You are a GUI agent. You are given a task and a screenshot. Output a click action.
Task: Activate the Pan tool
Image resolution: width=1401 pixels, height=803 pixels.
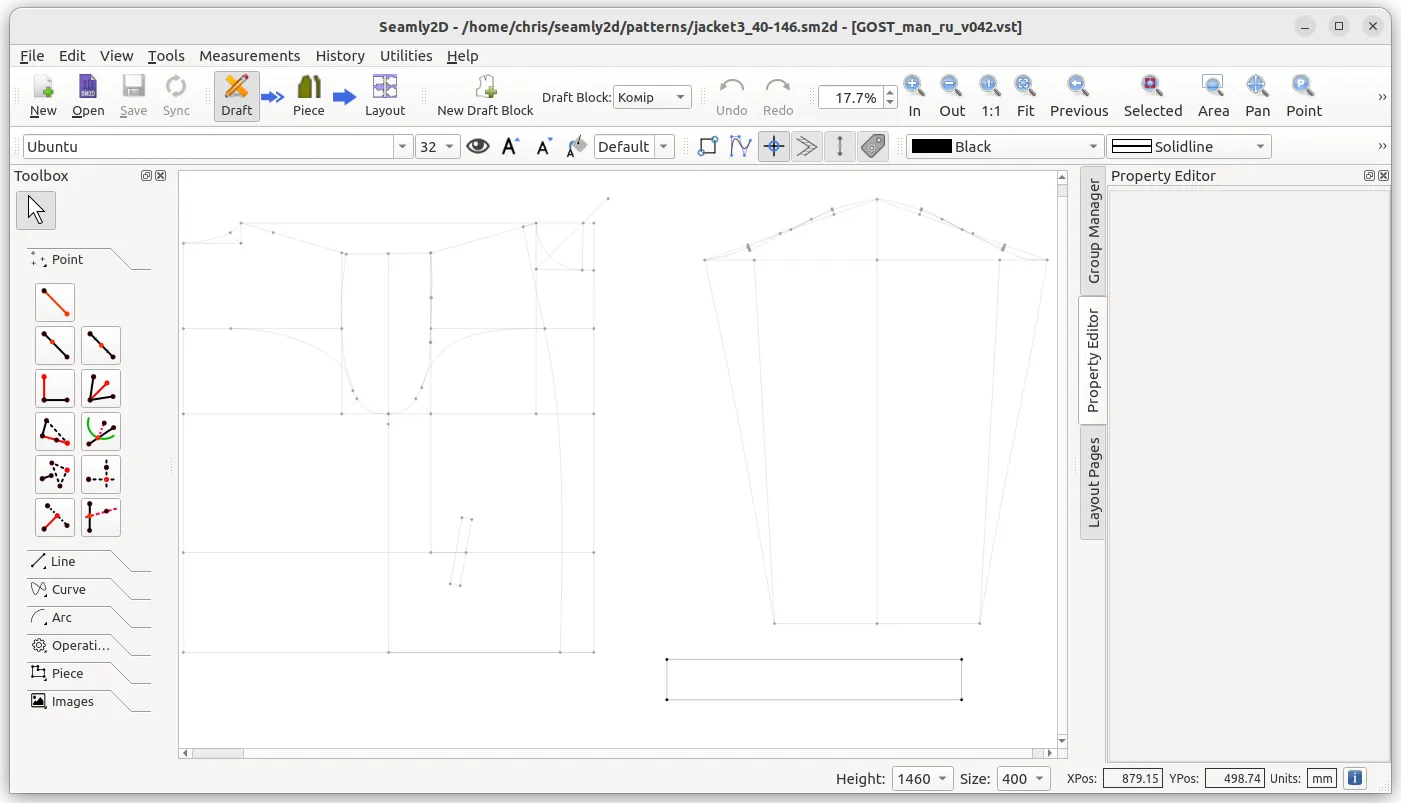pos(1258,97)
